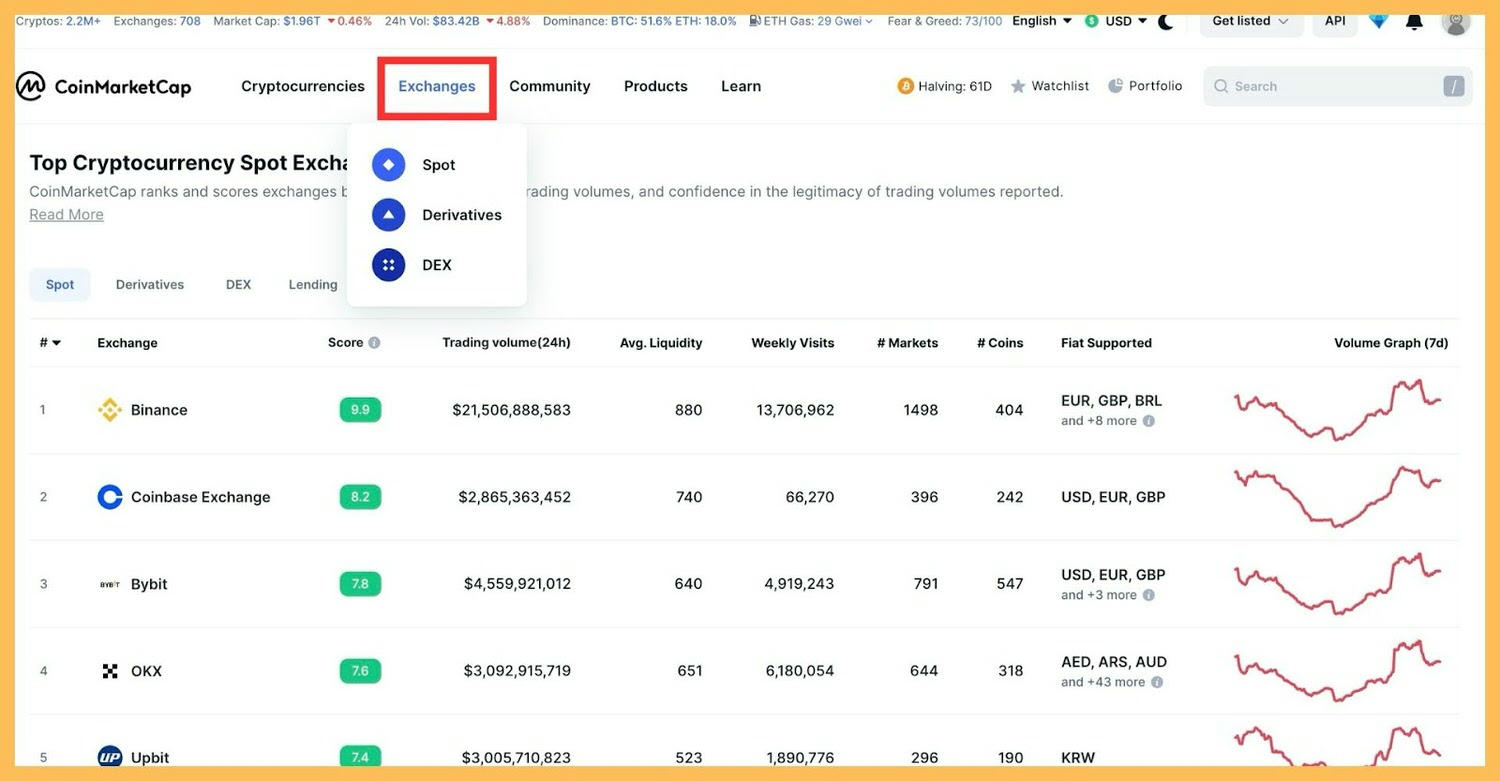Open the English language dropdown
Screen dimensions: 1500x781
click(x=1042, y=21)
